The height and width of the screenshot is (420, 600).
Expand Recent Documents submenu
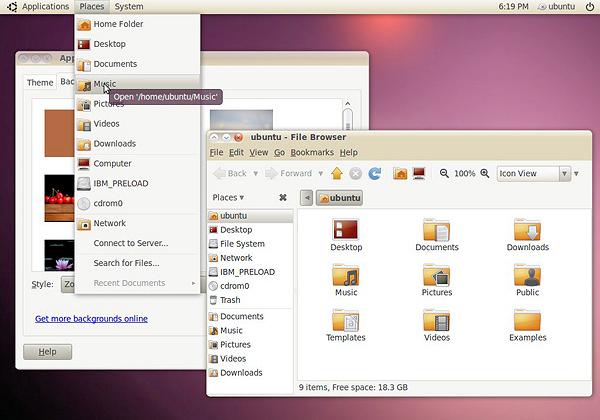pyautogui.click(x=137, y=283)
